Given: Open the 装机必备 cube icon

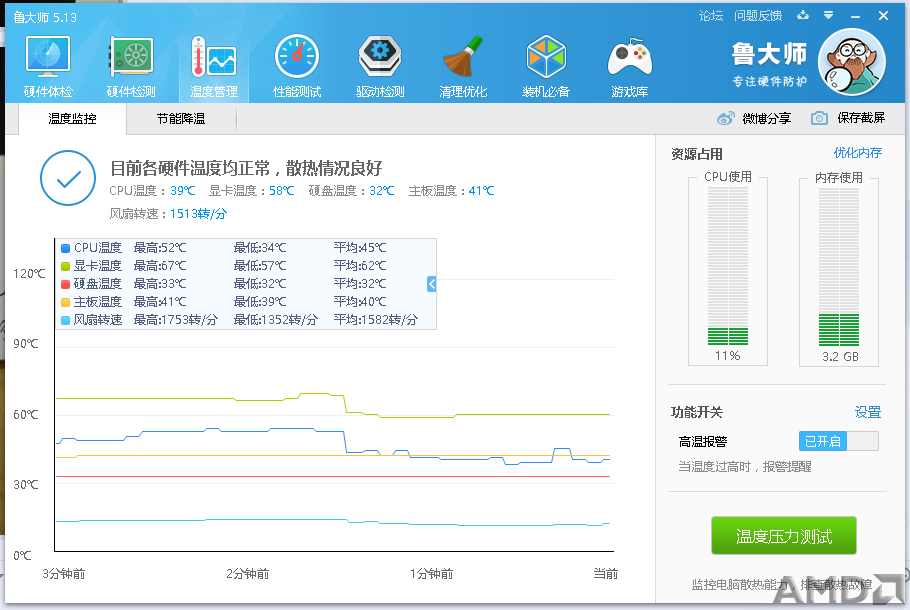Looking at the screenshot, I should (546, 56).
